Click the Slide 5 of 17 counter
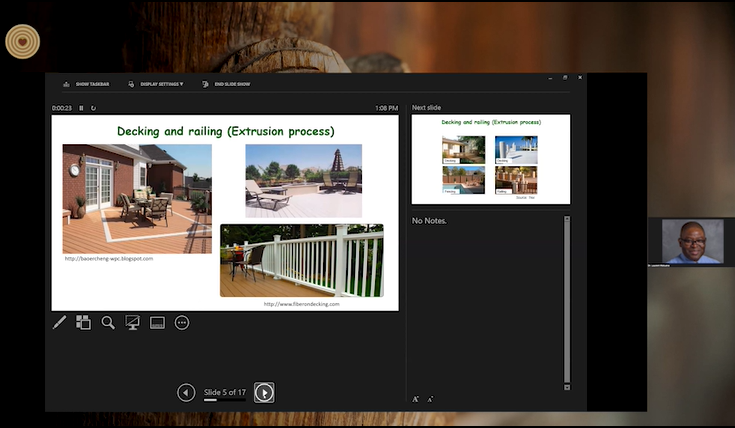735x428 pixels. click(x=225, y=392)
